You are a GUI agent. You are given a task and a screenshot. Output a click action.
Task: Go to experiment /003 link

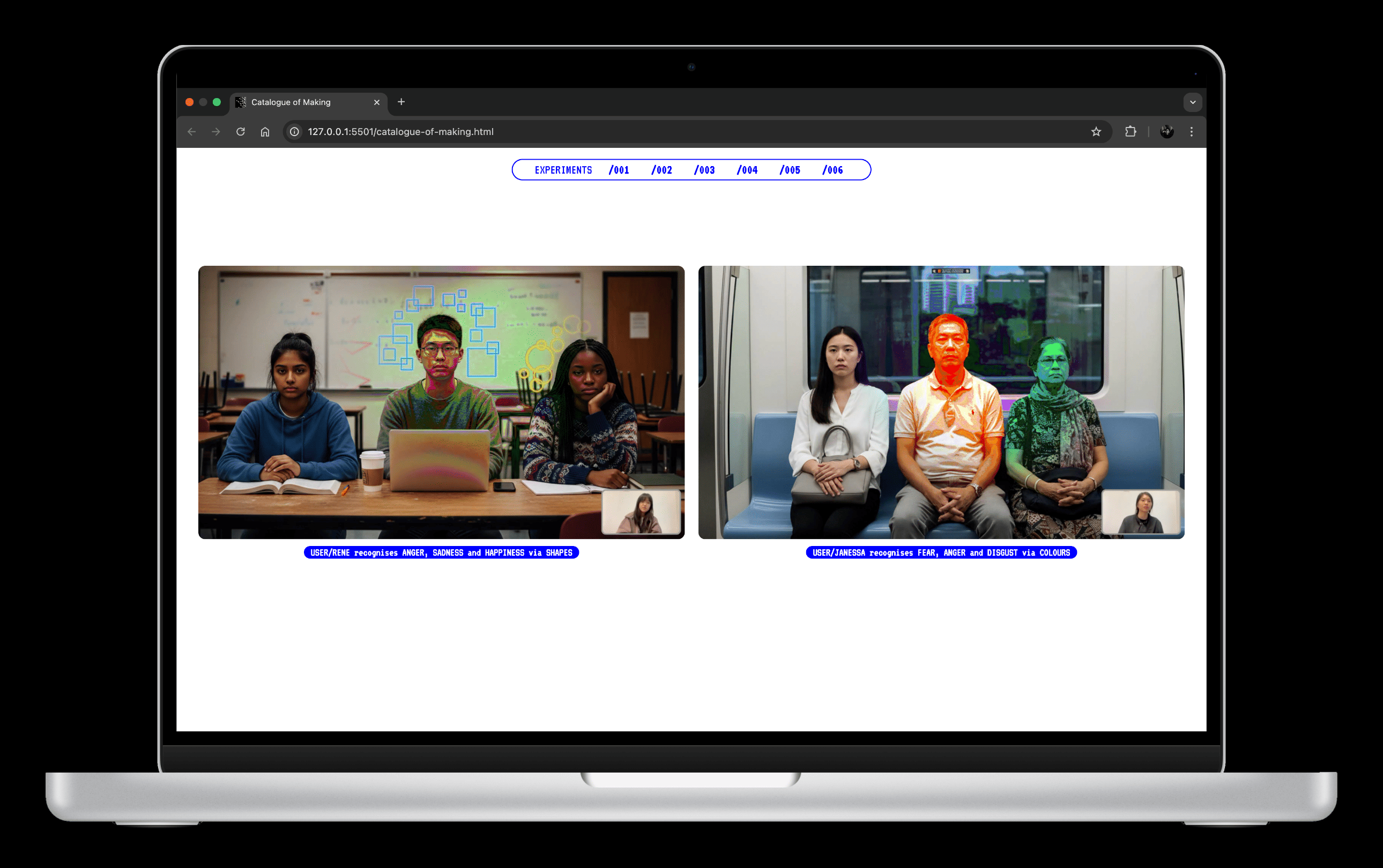[704, 170]
